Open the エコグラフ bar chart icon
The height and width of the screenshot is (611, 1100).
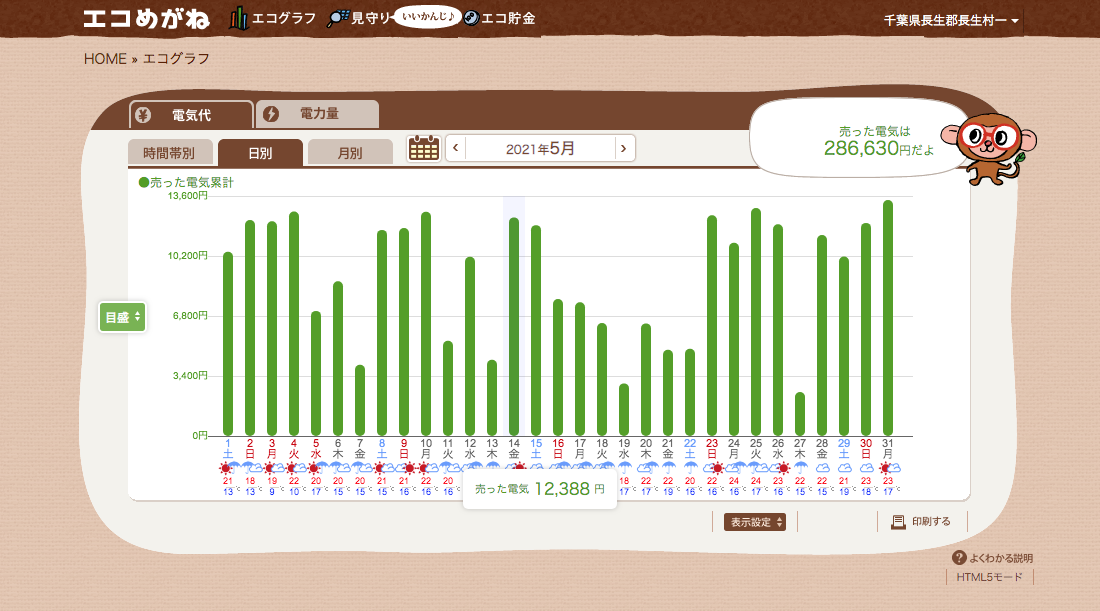coord(239,18)
